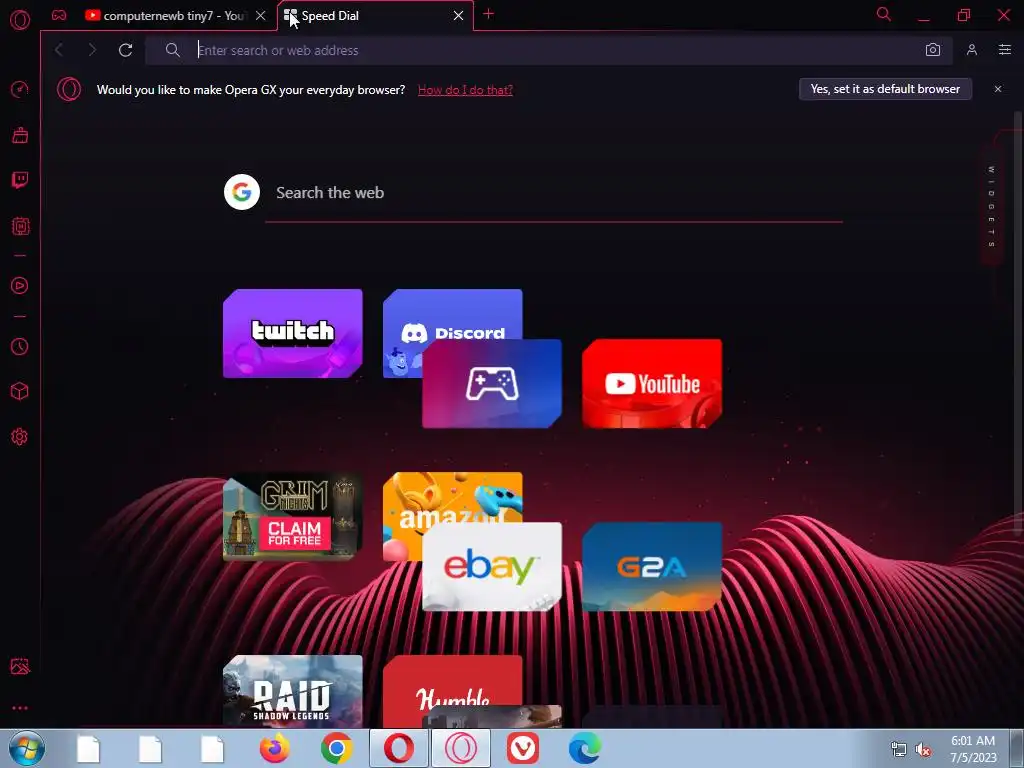Open the 'How do I do that?' link
The width and height of the screenshot is (1024, 768).
click(465, 90)
